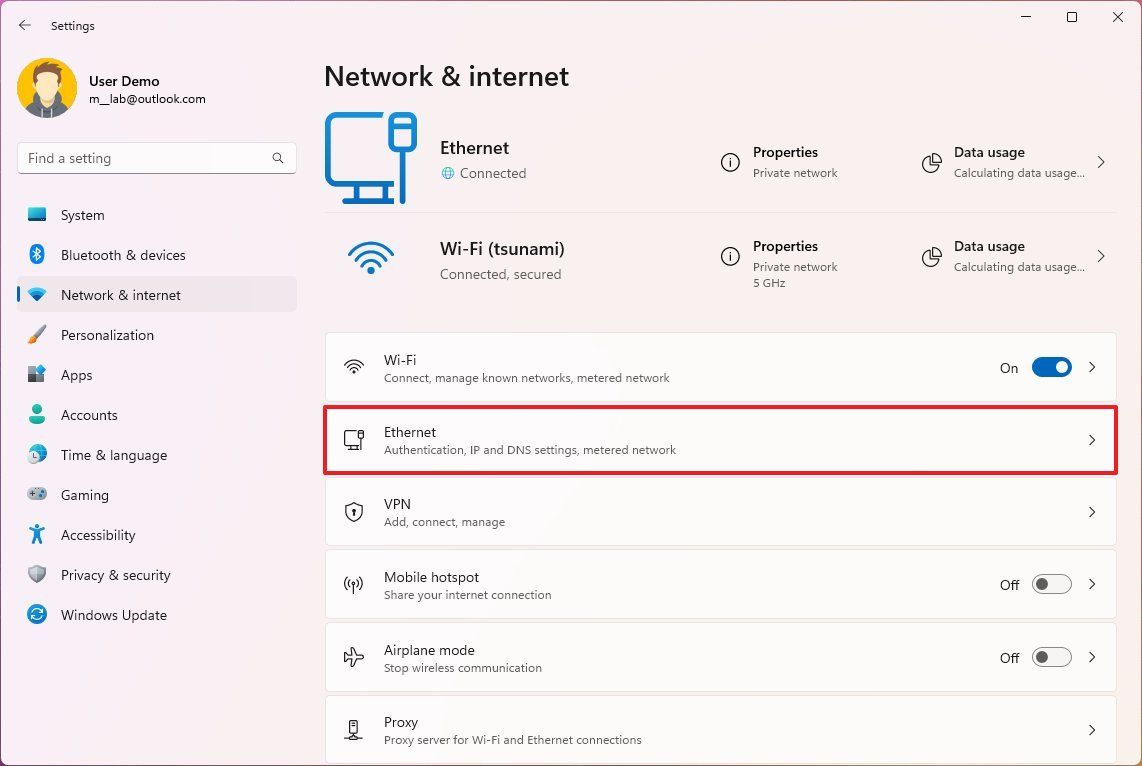Click inside the Find a setting search box
The width and height of the screenshot is (1142, 766).
(150, 158)
